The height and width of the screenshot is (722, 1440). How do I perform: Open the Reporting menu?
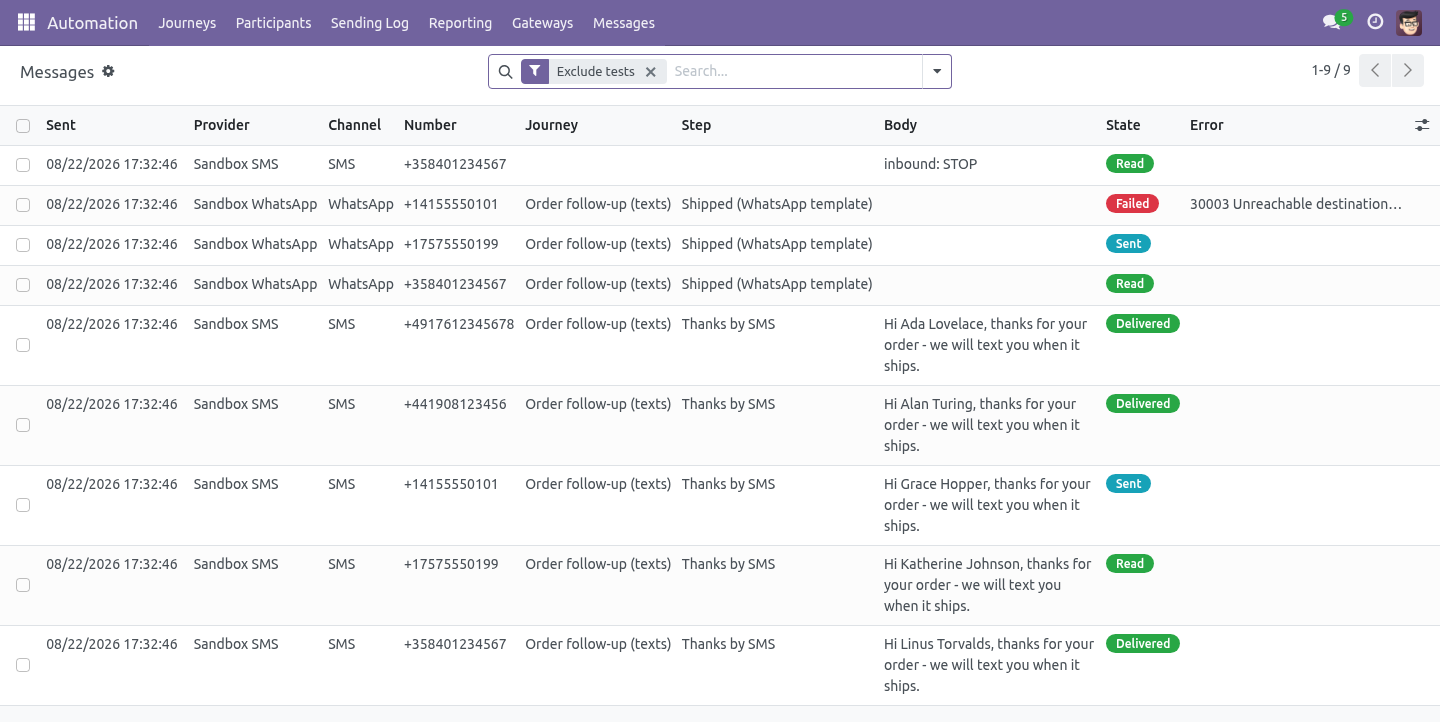[460, 22]
